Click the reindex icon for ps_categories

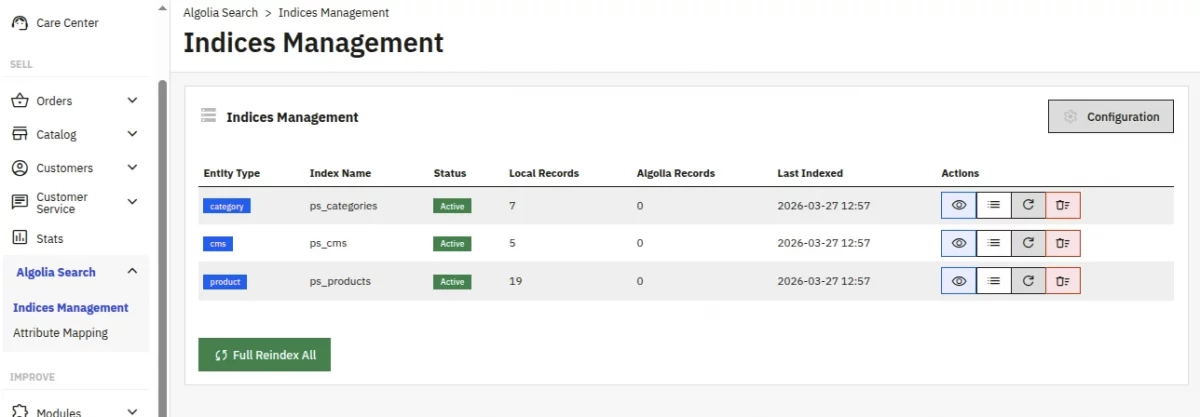(1028, 205)
